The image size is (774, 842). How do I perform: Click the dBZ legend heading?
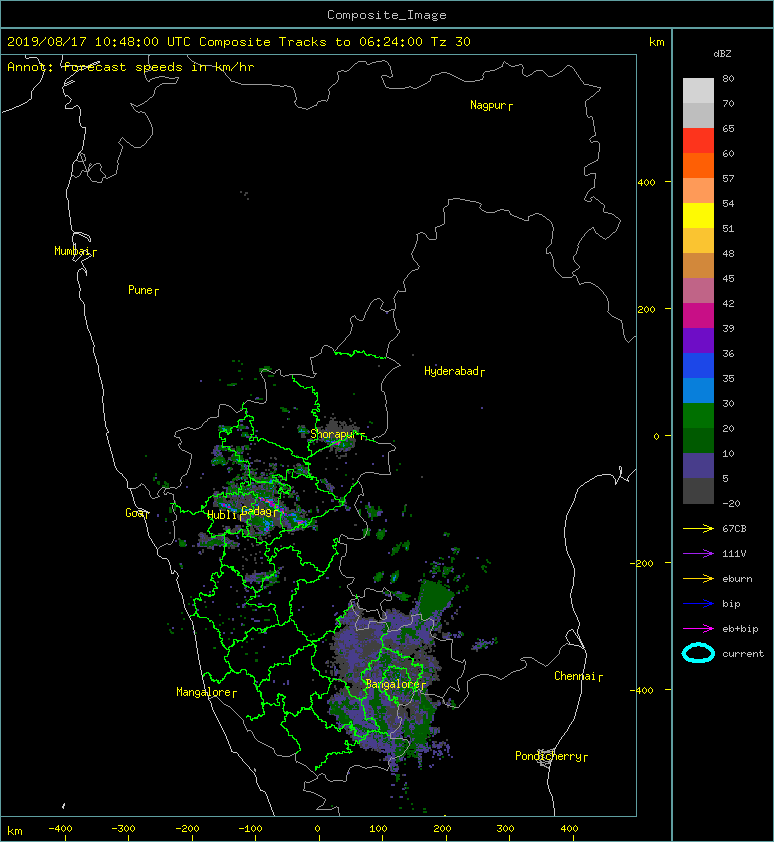(x=722, y=54)
